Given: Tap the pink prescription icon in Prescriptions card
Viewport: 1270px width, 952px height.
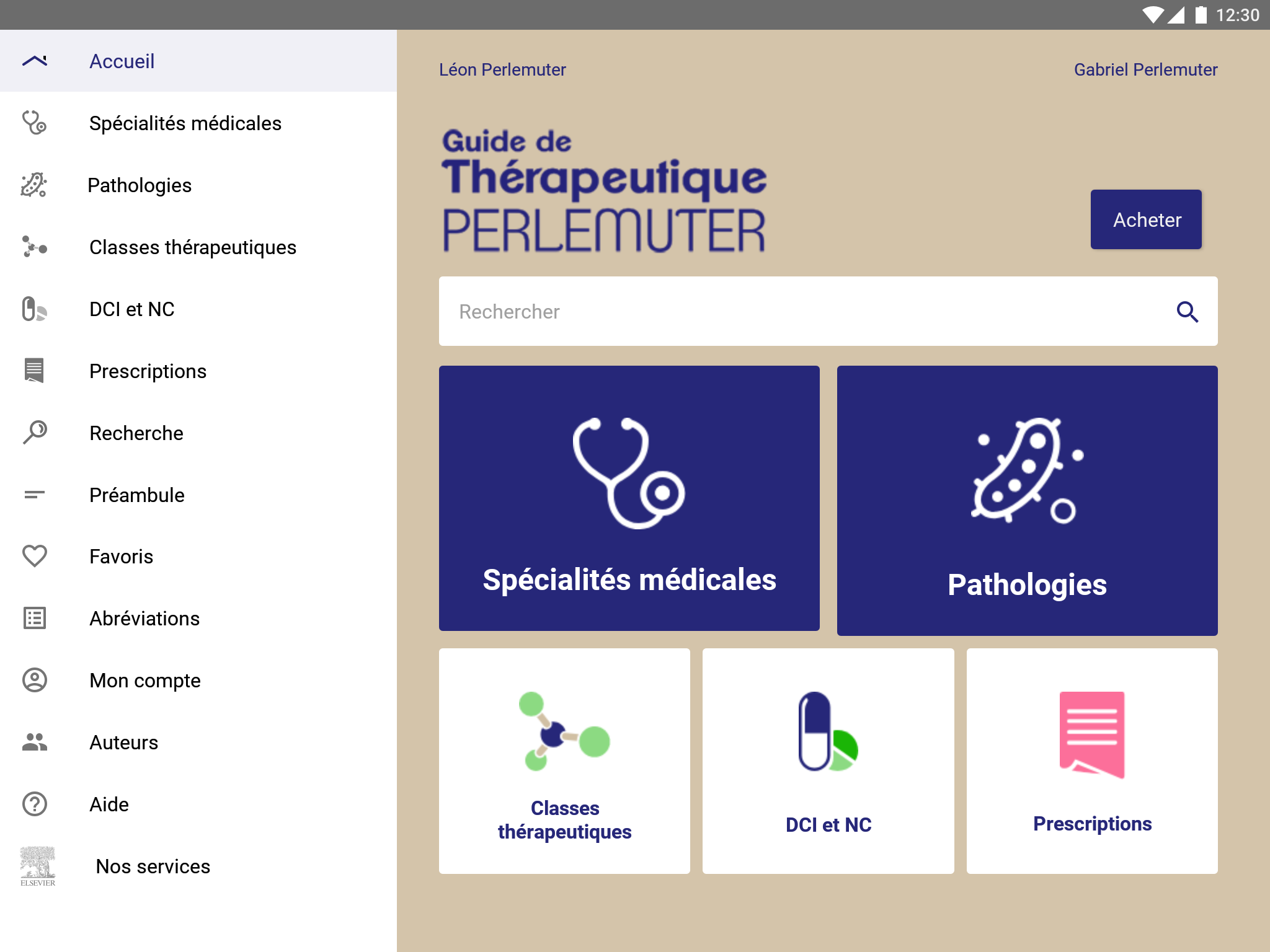Looking at the screenshot, I should pyautogui.click(x=1092, y=734).
